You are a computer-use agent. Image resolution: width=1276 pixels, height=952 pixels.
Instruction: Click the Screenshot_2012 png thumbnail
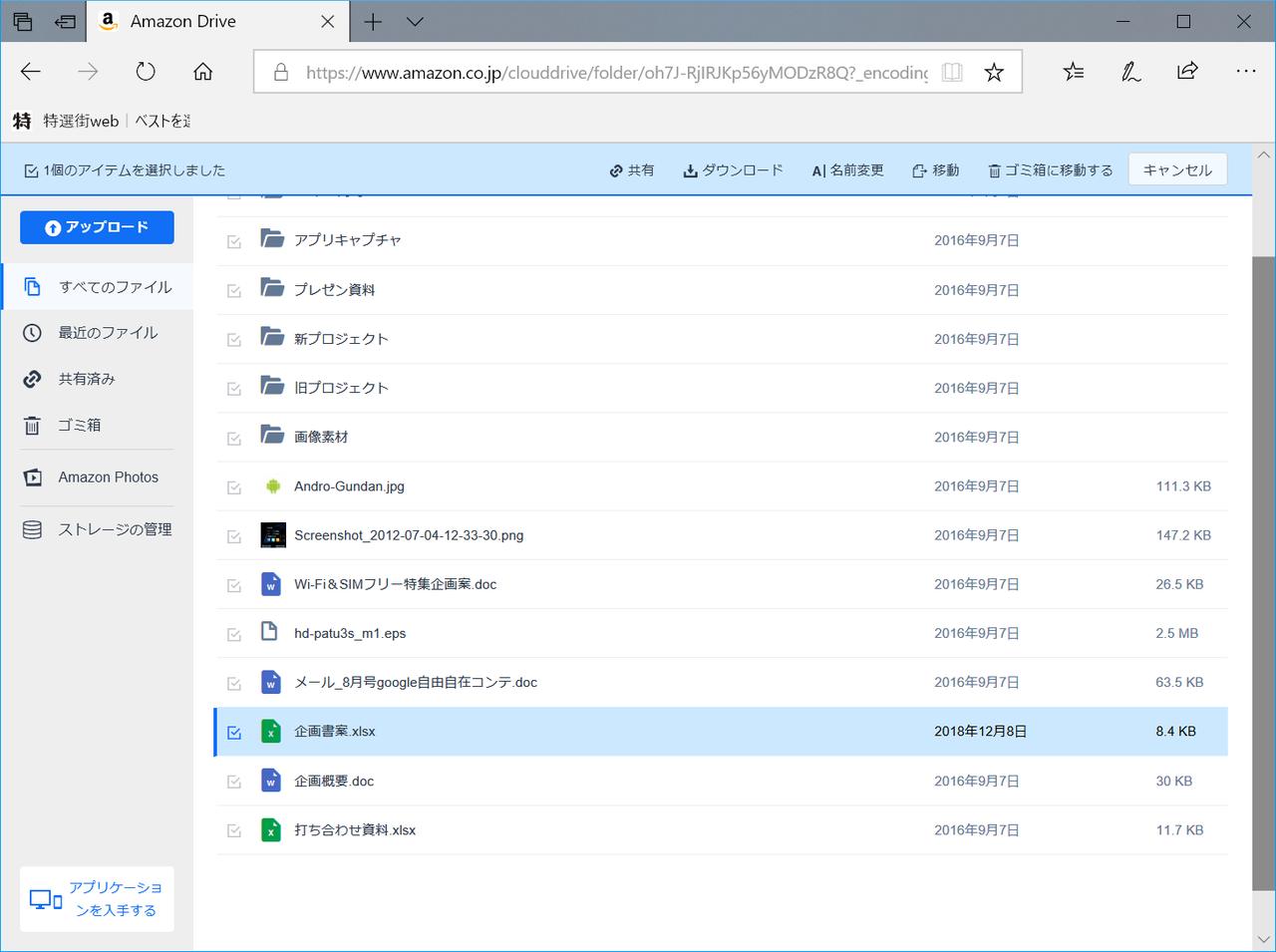pyautogui.click(x=272, y=535)
